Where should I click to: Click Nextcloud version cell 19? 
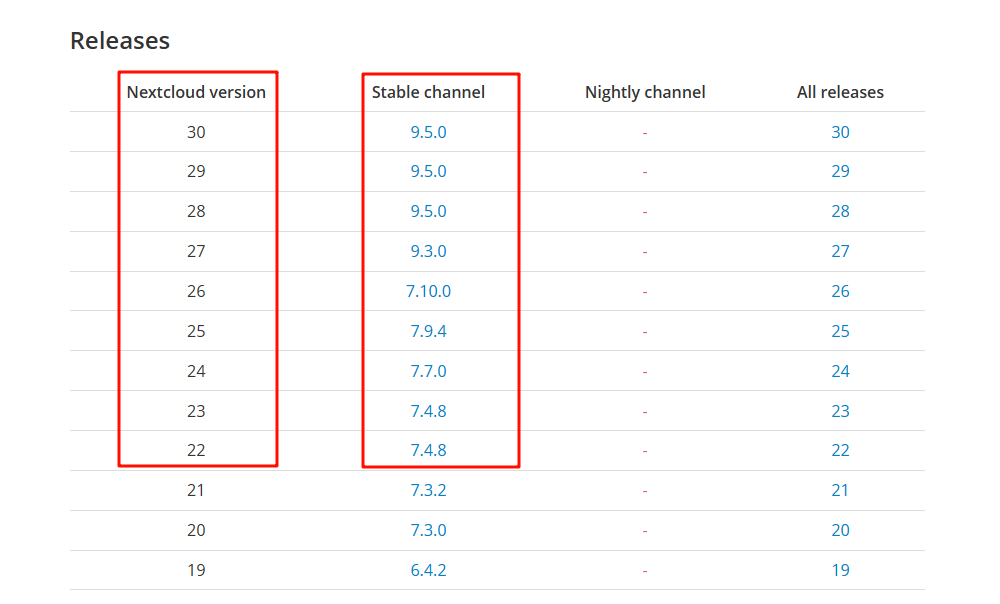point(196,570)
